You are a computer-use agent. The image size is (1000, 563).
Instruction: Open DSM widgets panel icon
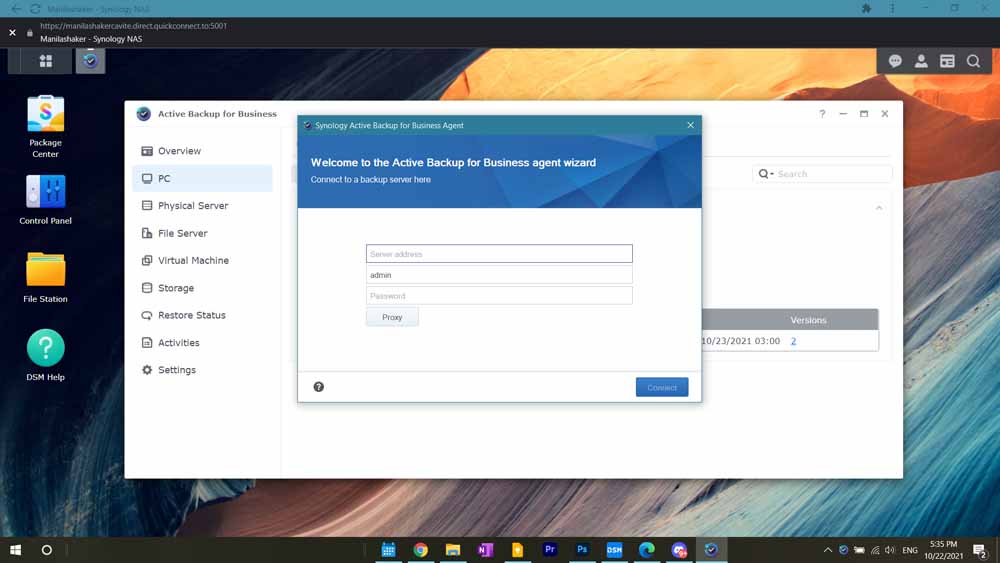(947, 61)
